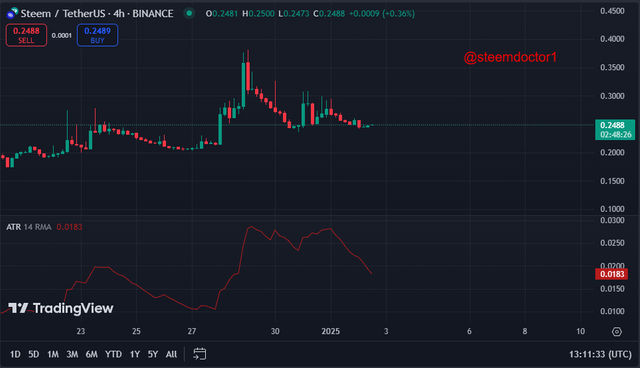Click the 0.3500 price axis label

(x=612, y=67)
